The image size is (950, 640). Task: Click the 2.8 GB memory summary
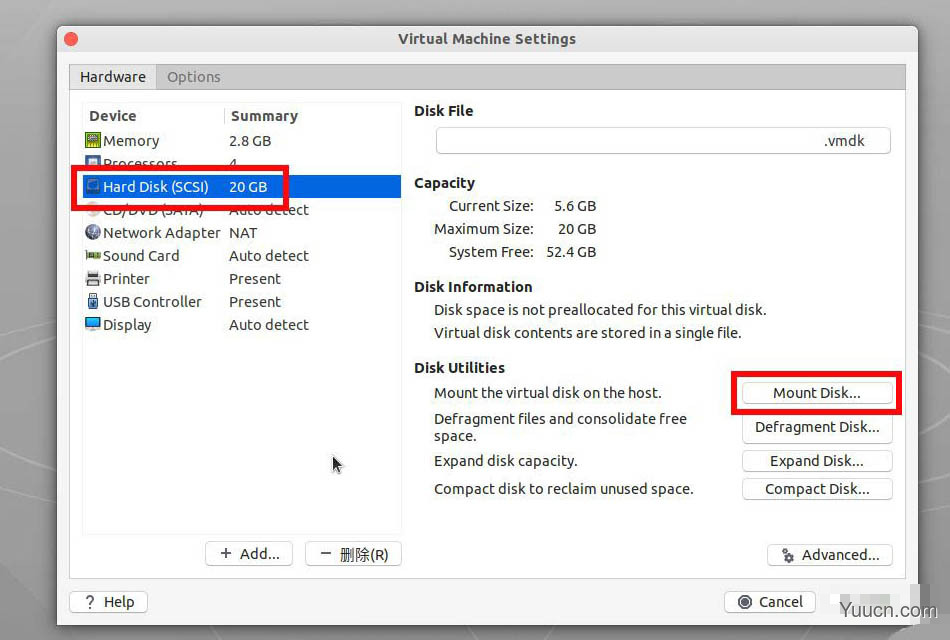tap(250, 141)
